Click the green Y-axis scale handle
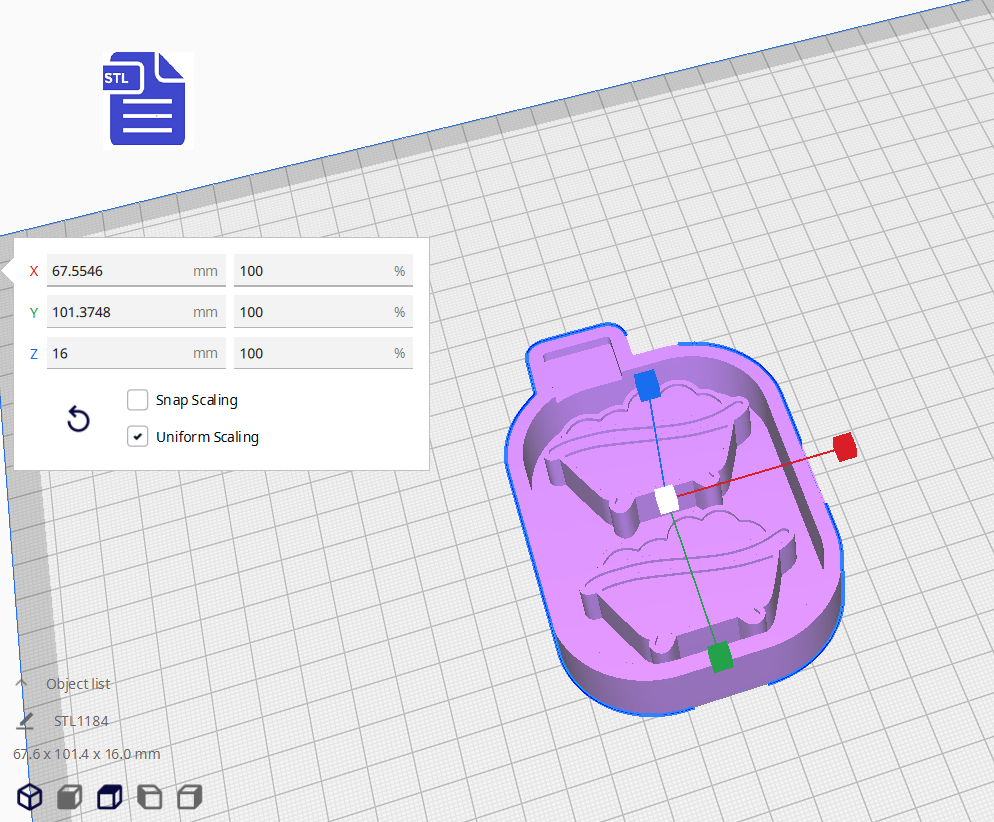Image resolution: width=994 pixels, height=822 pixels. click(718, 656)
